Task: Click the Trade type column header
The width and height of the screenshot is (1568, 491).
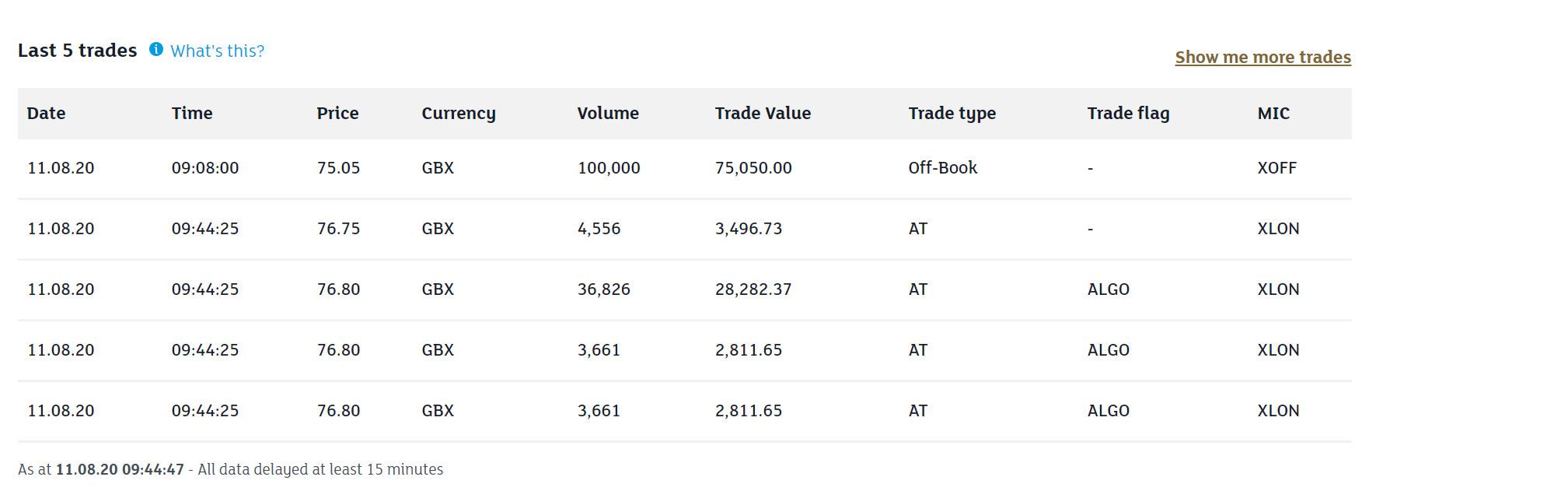Action: pos(952,114)
